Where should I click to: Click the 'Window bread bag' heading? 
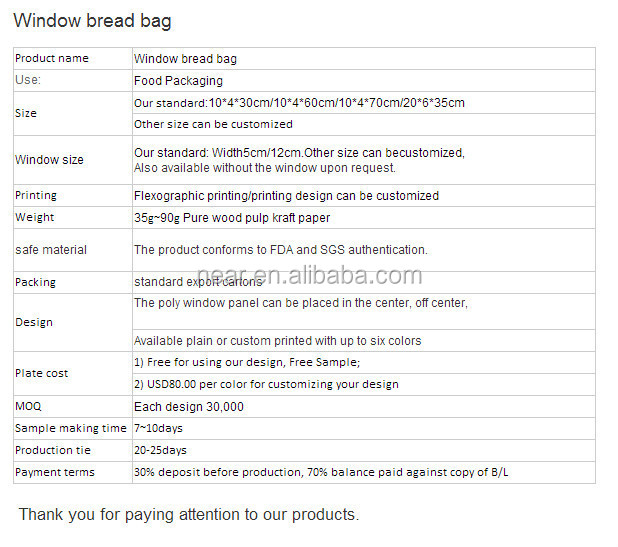click(92, 20)
